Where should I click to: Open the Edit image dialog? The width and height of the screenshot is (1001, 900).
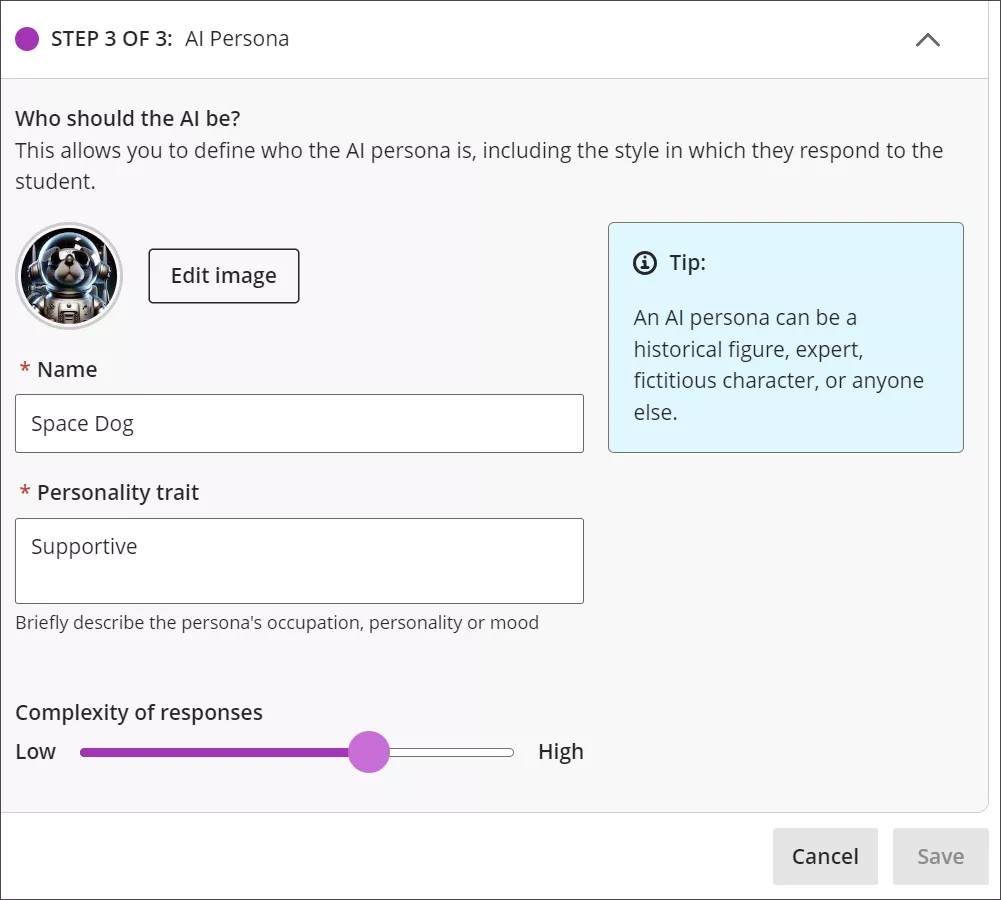[x=223, y=275]
